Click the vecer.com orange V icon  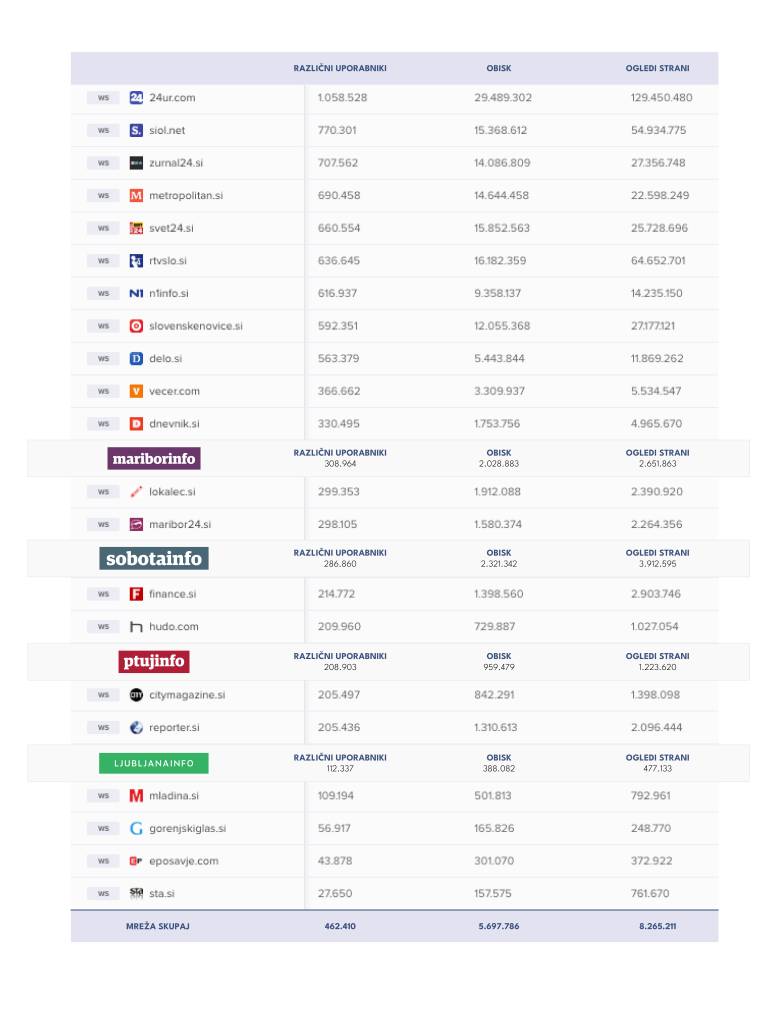tap(137, 391)
